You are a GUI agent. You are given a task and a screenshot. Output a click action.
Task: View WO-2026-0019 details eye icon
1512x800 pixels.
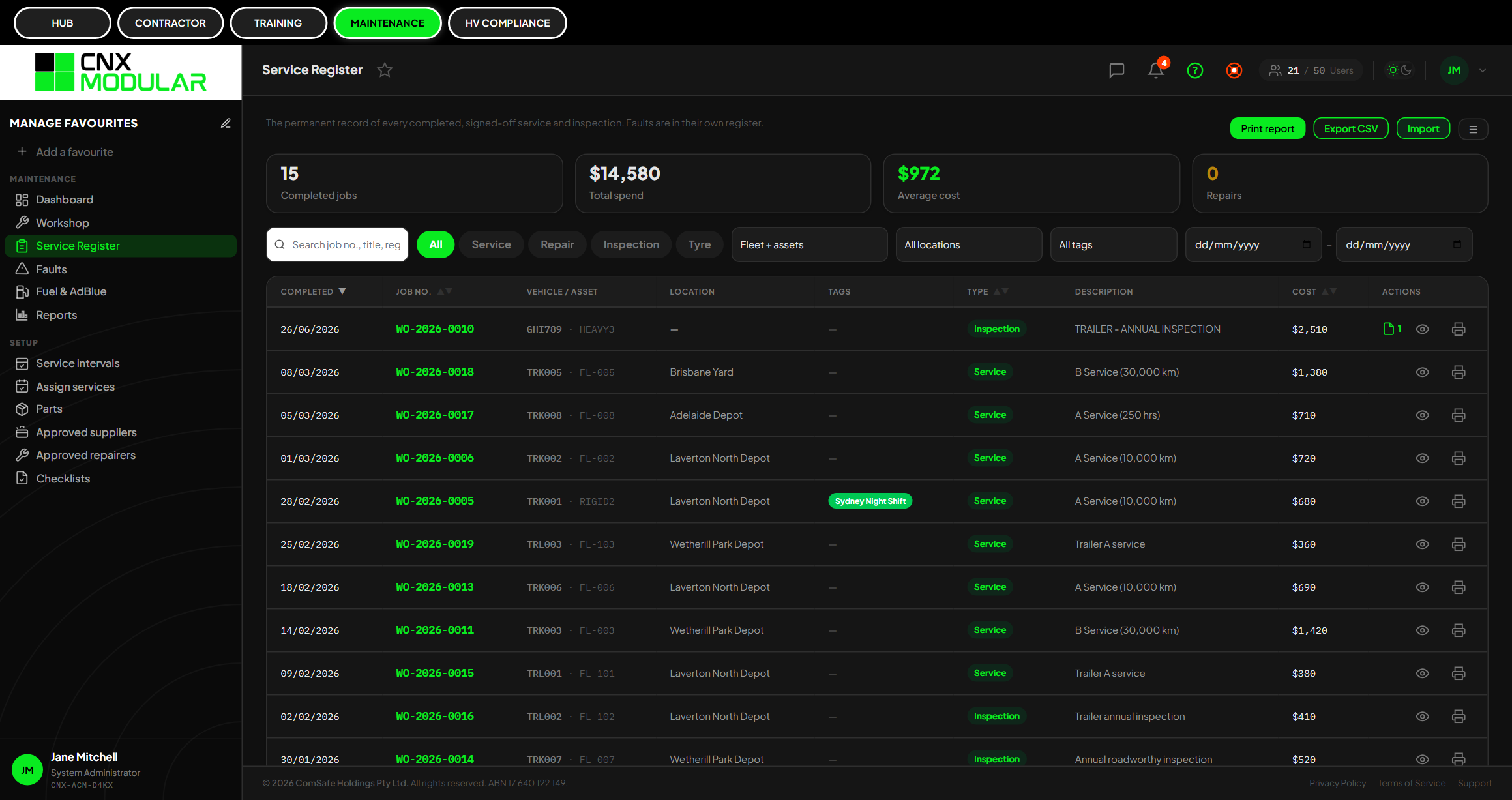coord(1423,544)
